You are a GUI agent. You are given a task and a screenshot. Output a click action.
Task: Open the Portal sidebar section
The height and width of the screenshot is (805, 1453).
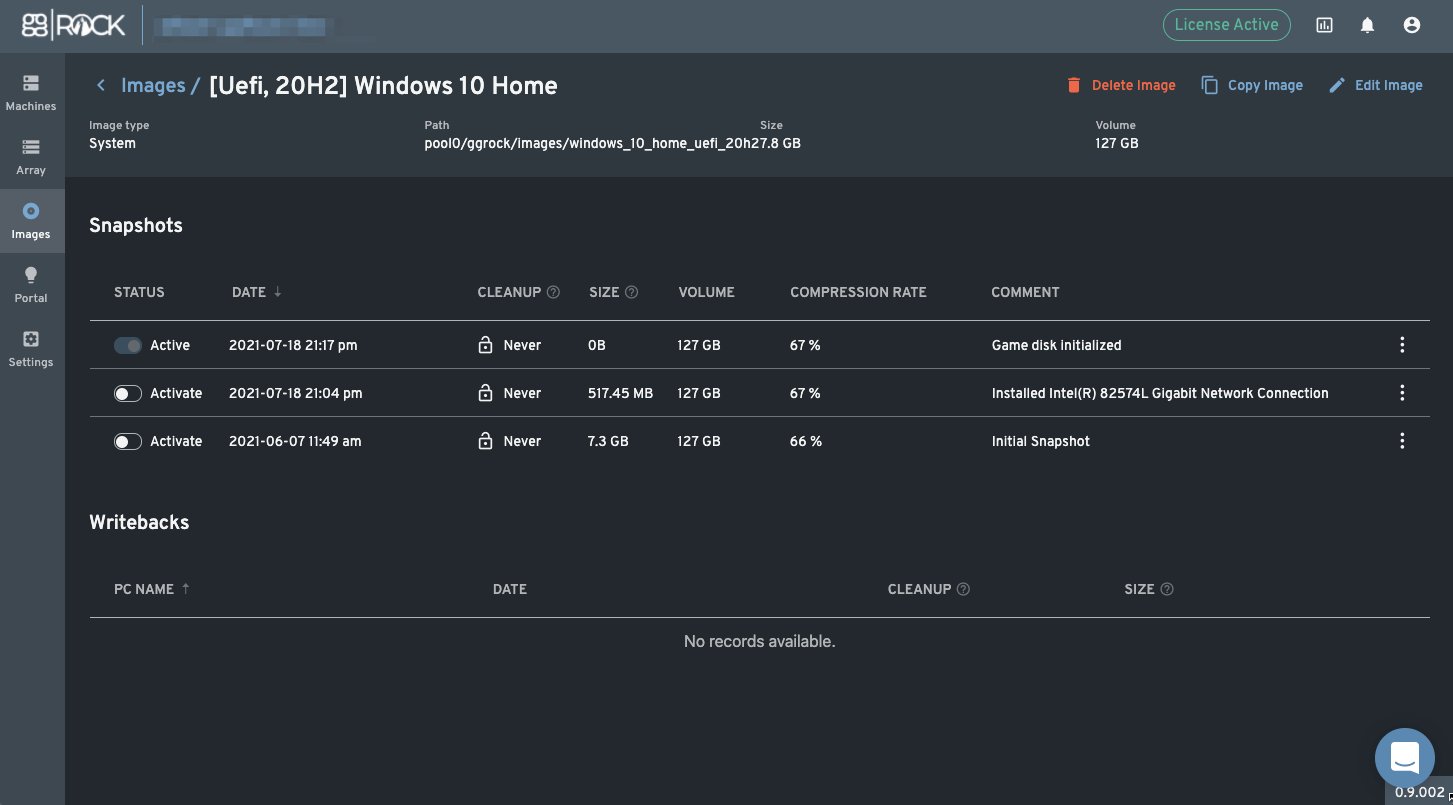click(x=31, y=286)
